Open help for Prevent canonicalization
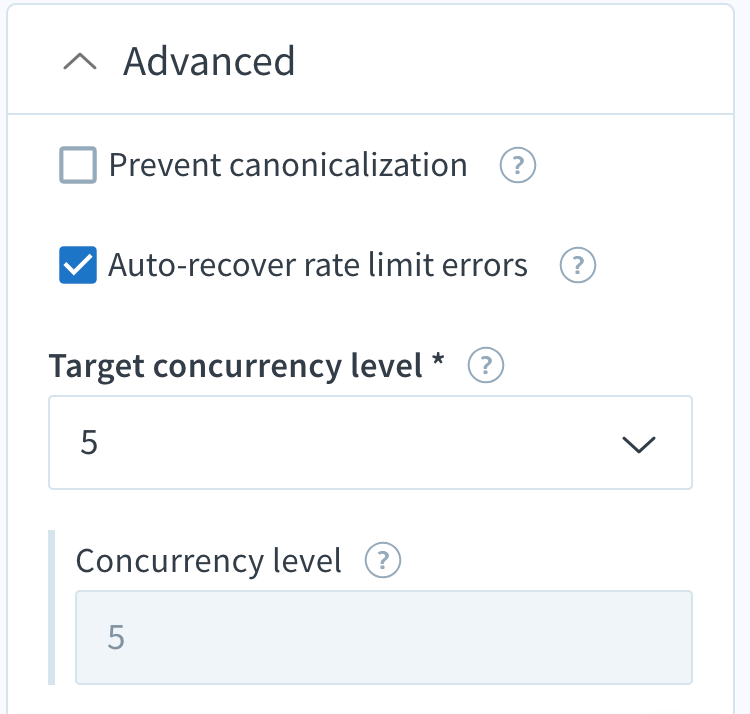The width and height of the screenshot is (750, 714). [x=518, y=165]
